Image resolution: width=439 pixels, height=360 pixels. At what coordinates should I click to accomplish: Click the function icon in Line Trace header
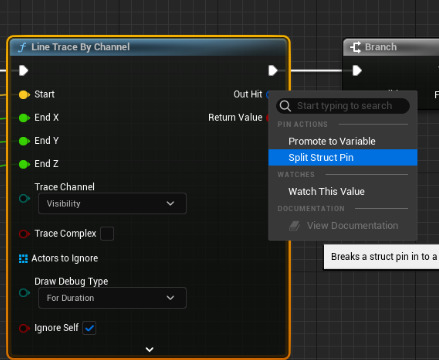[22, 47]
